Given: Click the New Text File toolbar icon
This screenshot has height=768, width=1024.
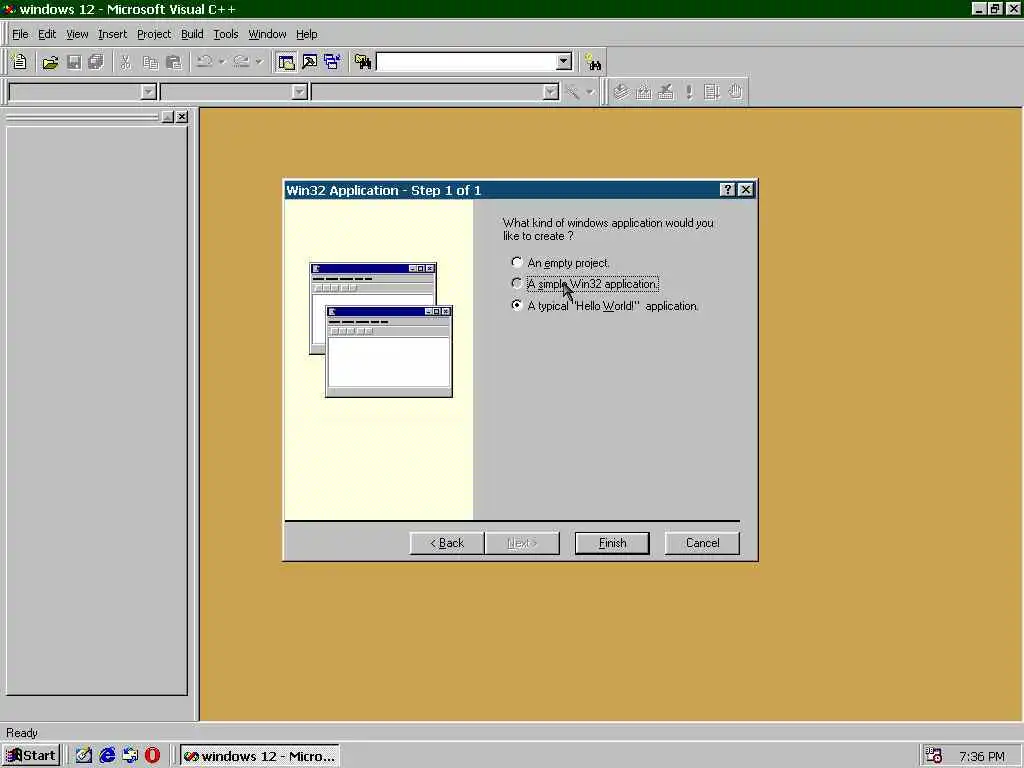Looking at the screenshot, I should tap(19, 62).
